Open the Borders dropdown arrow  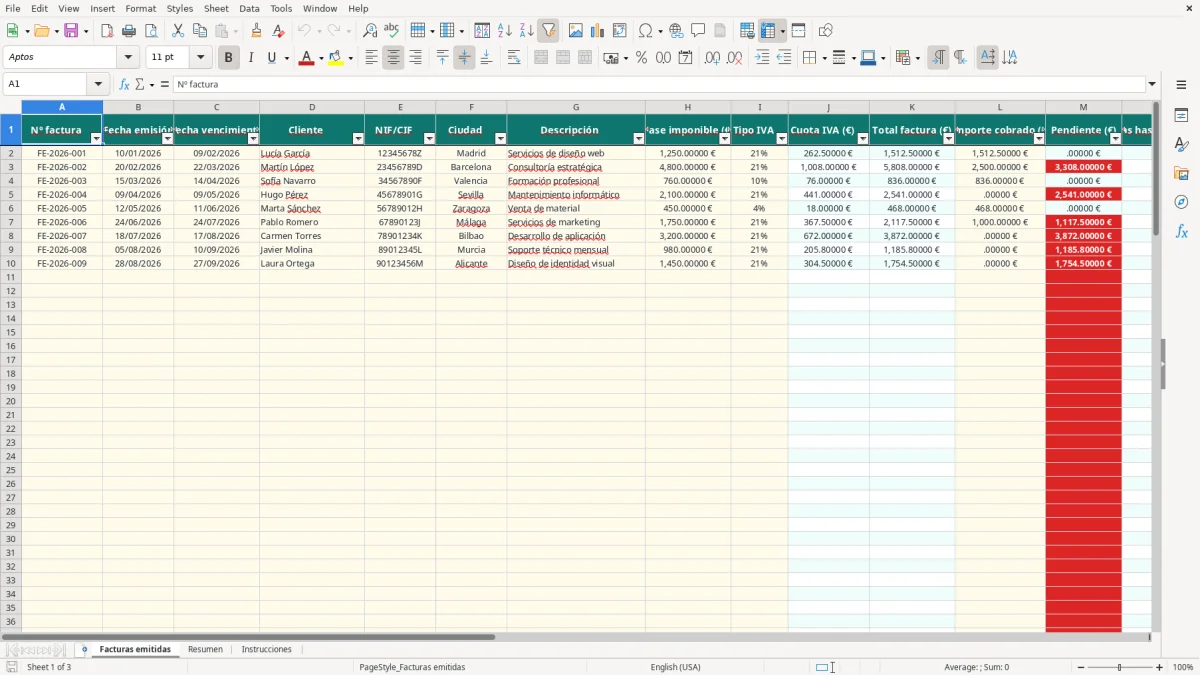point(824,58)
